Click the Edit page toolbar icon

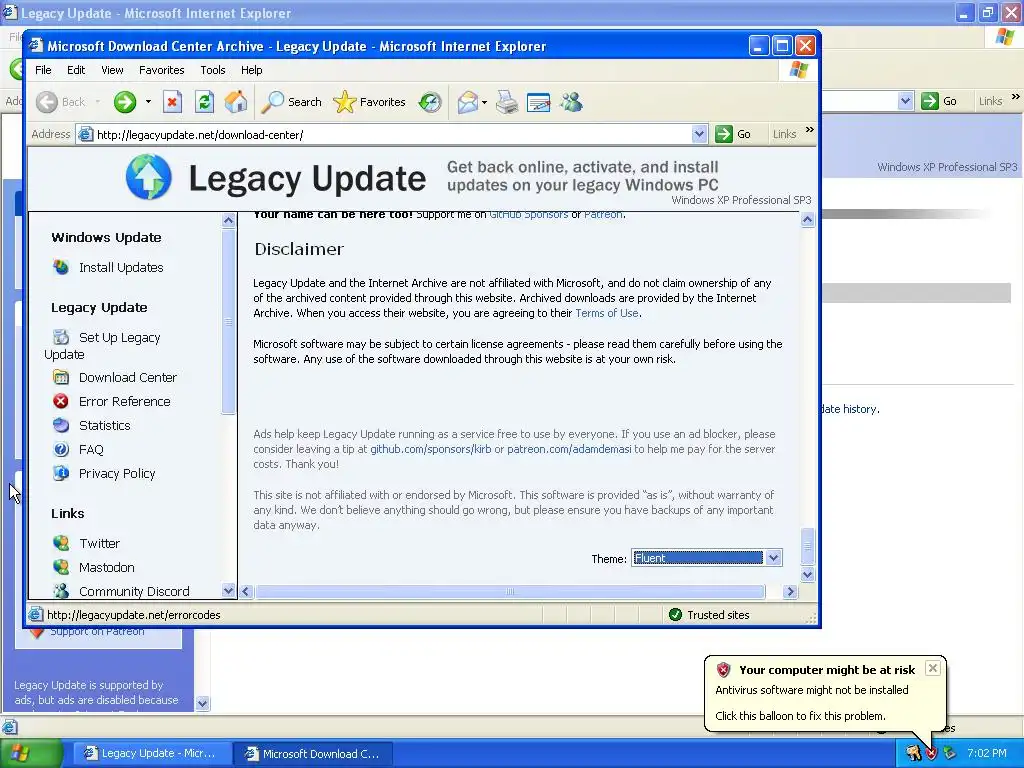pyautogui.click(x=539, y=102)
